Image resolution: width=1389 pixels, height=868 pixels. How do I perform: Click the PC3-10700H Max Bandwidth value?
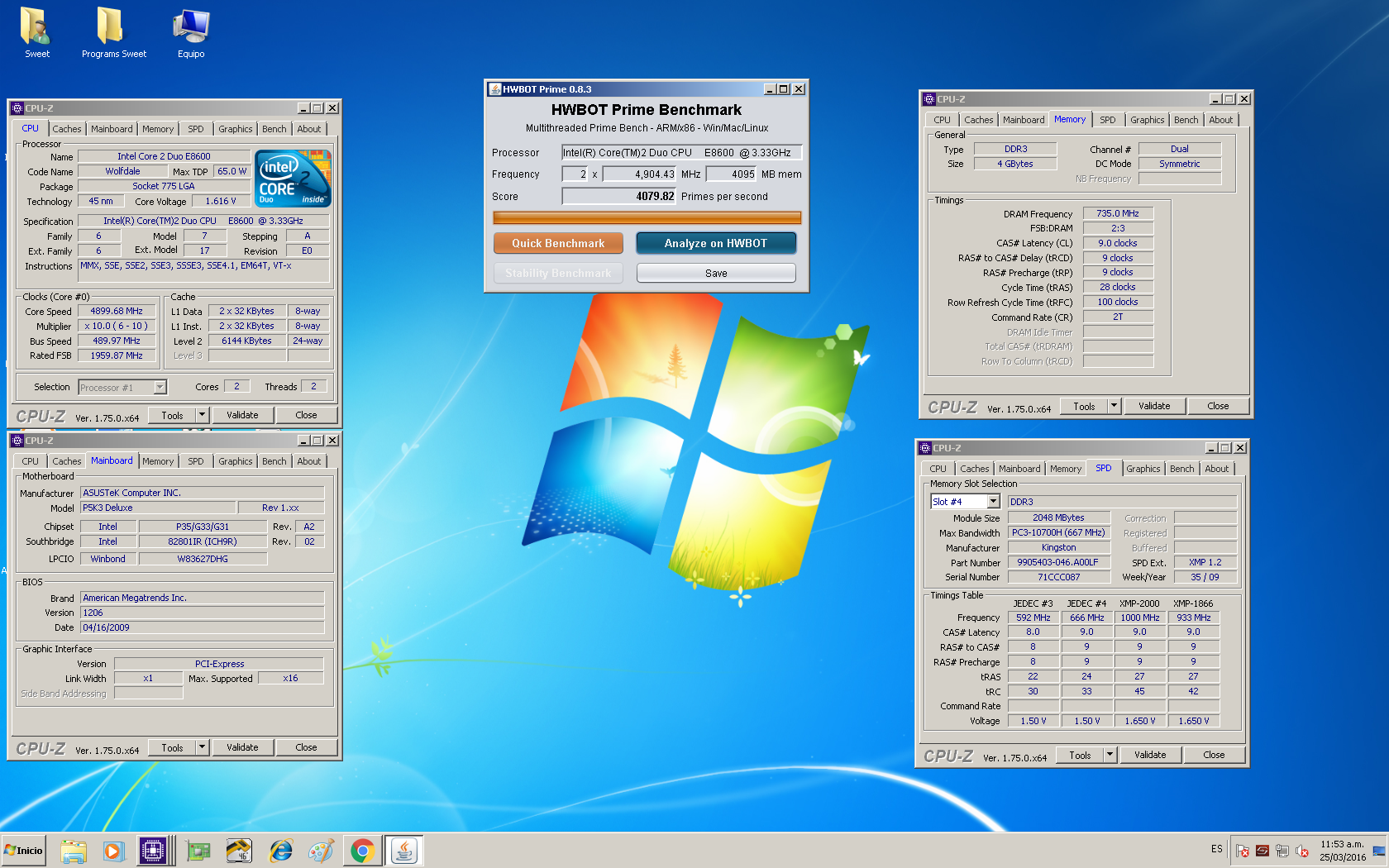[x=1058, y=532]
